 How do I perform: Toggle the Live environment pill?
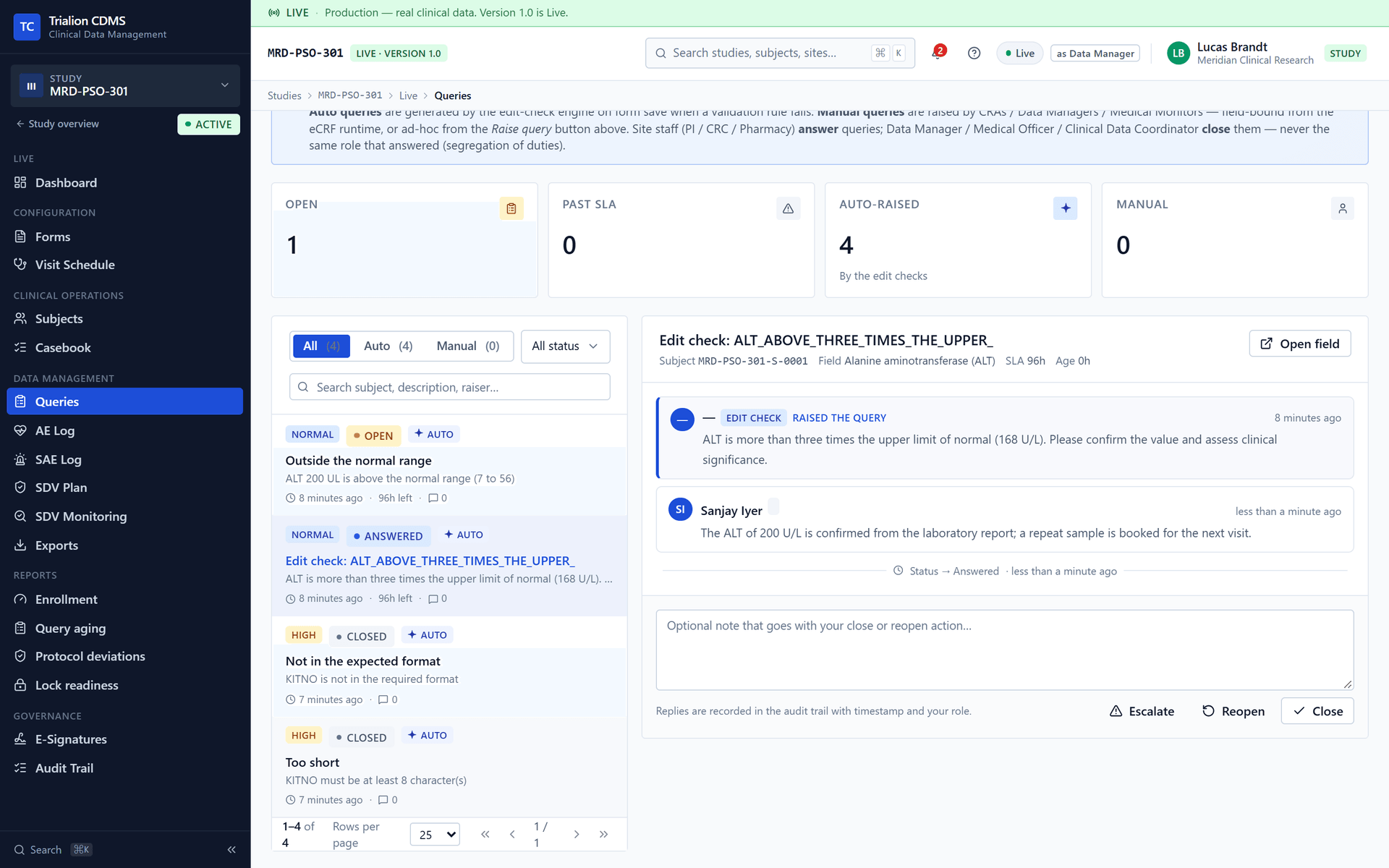pos(1019,53)
